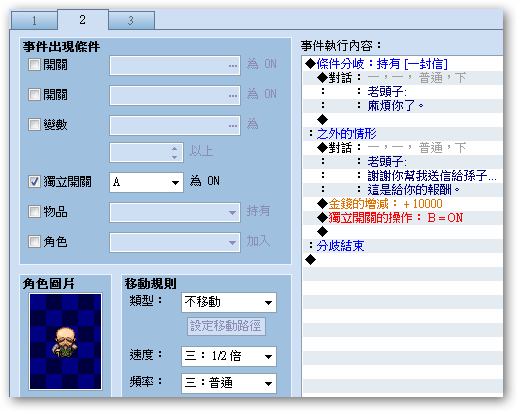Click the old man character graphic
Viewport: 517px width, 411px height.
[65, 341]
